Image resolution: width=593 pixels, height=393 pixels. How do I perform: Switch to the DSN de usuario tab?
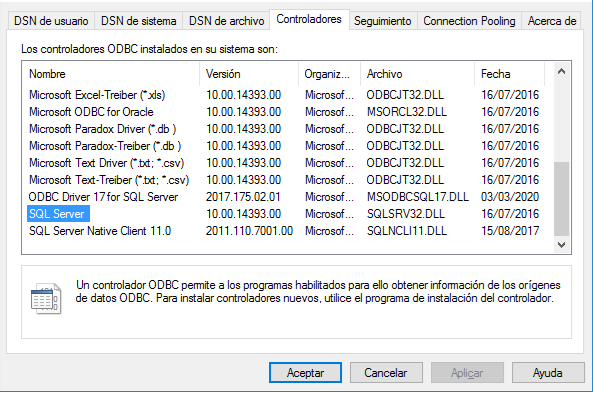point(51,21)
